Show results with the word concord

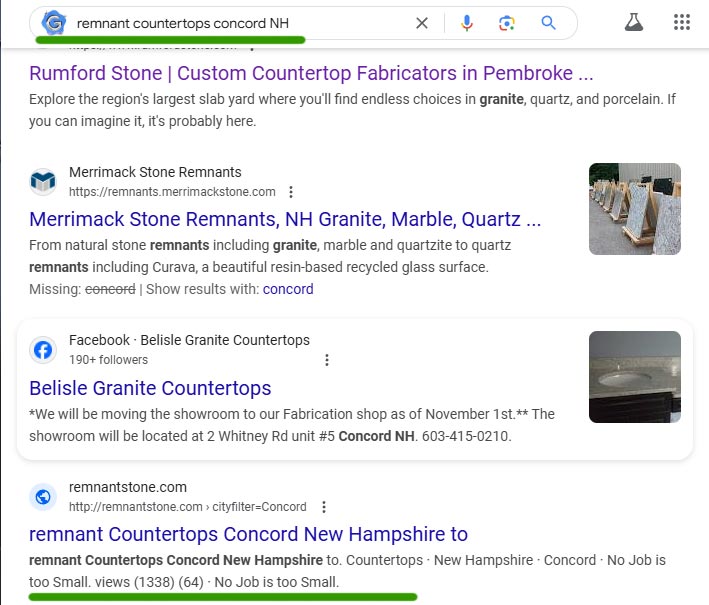pyautogui.click(x=288, y=289)
